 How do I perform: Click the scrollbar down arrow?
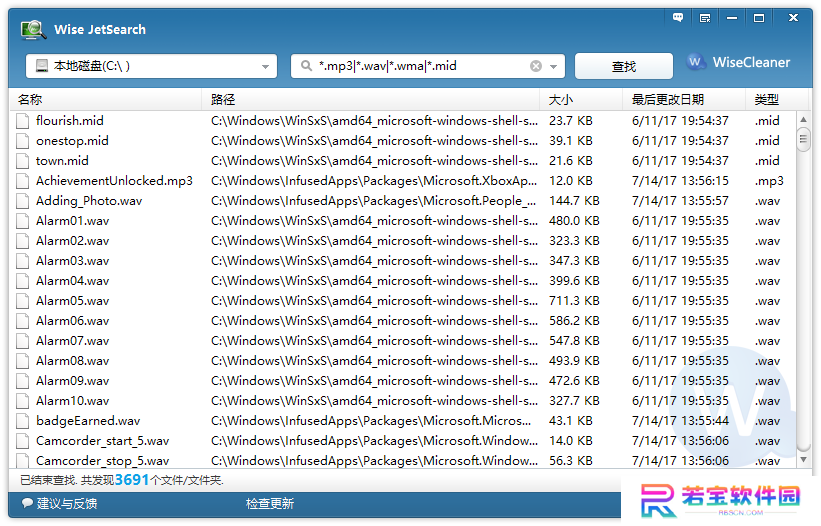803,460
